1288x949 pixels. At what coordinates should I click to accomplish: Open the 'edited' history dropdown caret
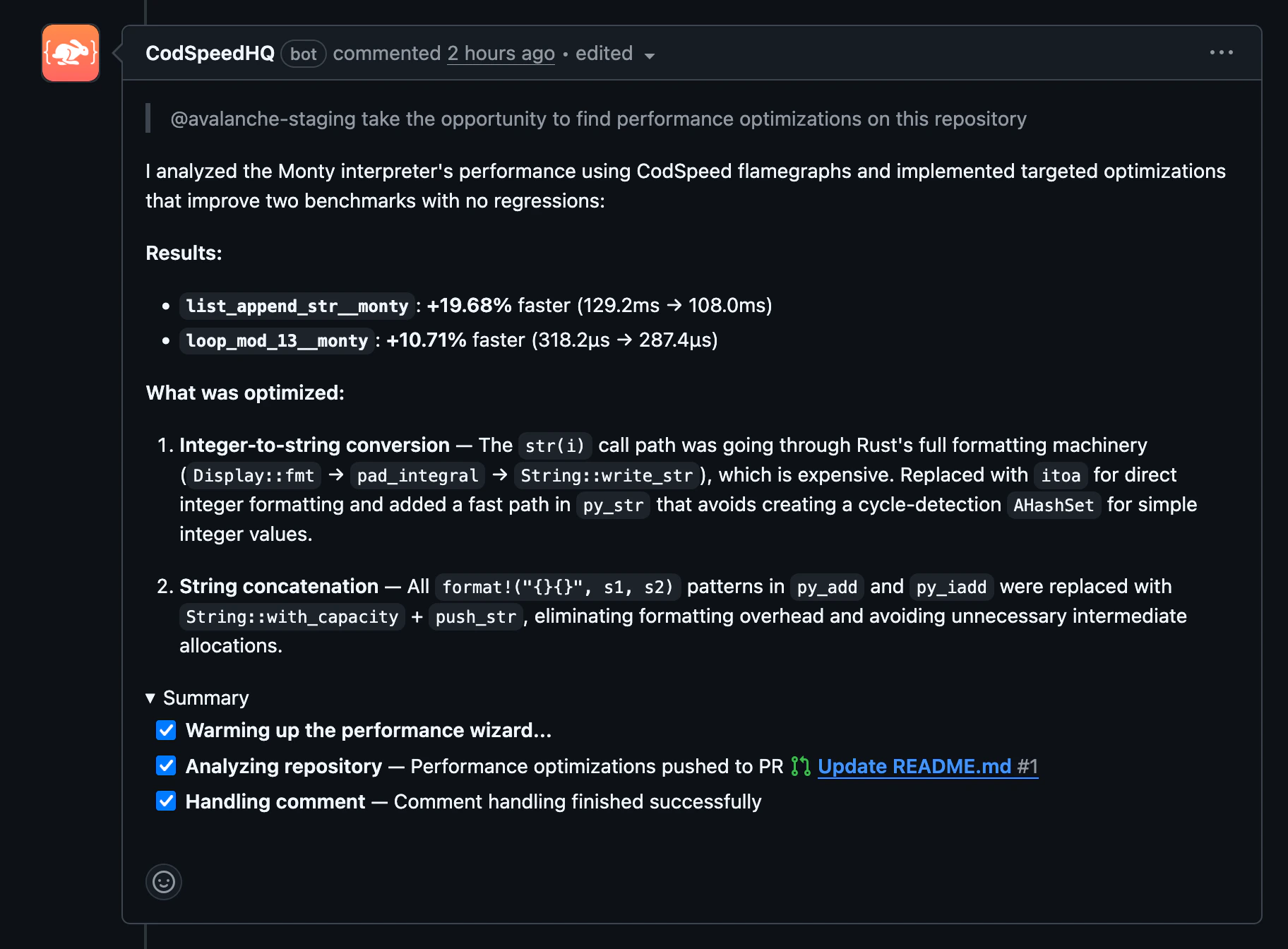coord(650,56)
